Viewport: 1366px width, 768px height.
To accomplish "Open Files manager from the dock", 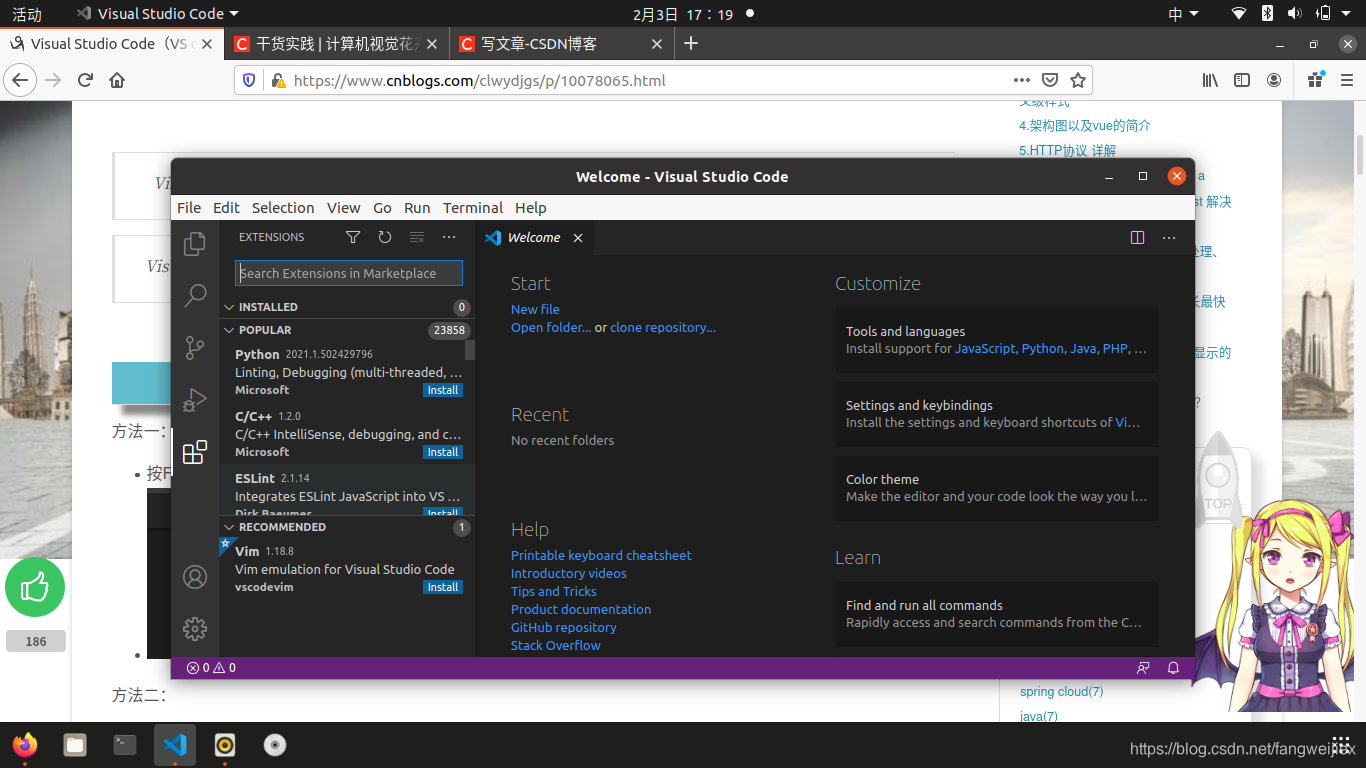I will pyautogui.click(x=75, y=745).
